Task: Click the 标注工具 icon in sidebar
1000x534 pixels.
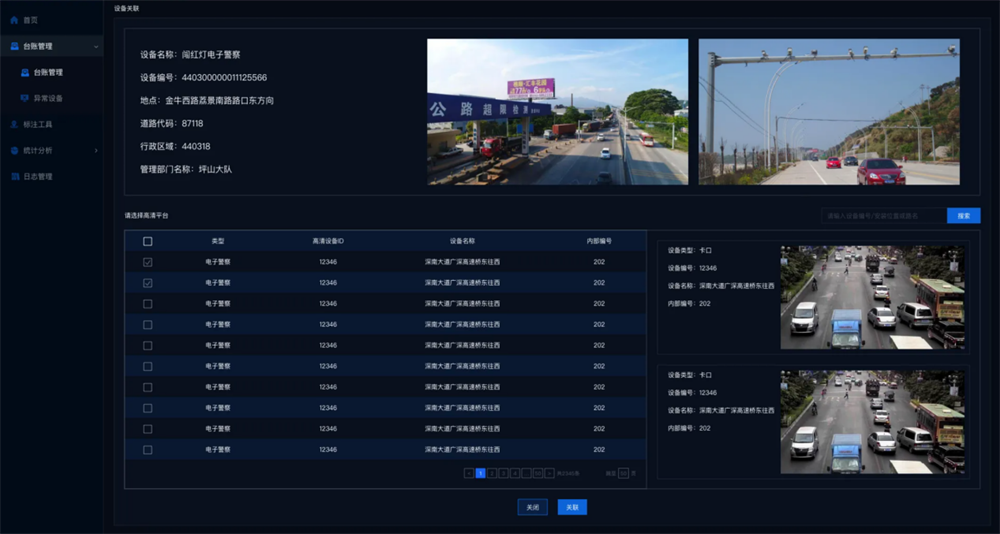Action: (14, 124)
